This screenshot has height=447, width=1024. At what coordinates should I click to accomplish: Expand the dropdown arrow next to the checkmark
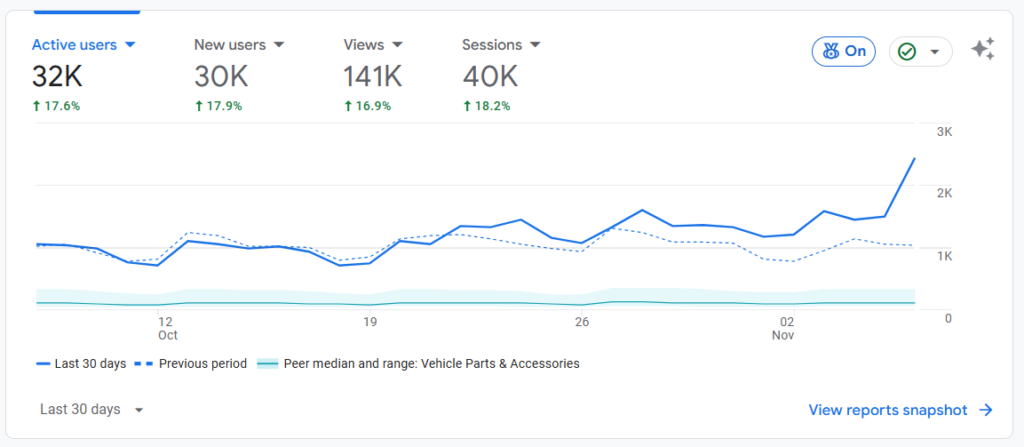[x=935, y=52]
